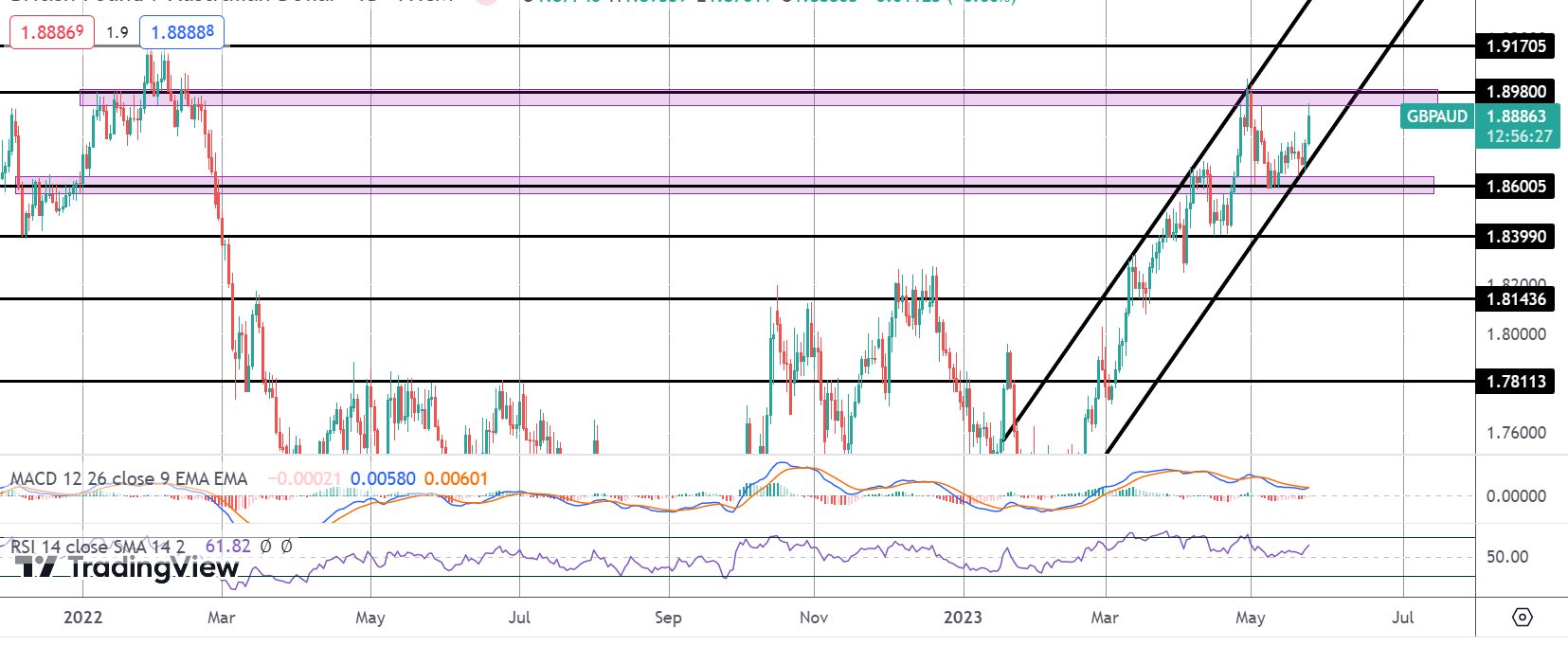Image resolution: width=1568 pixels, height=646 pixels.
Task: Click the RSI scale value 50.00
Action: 1507,557
